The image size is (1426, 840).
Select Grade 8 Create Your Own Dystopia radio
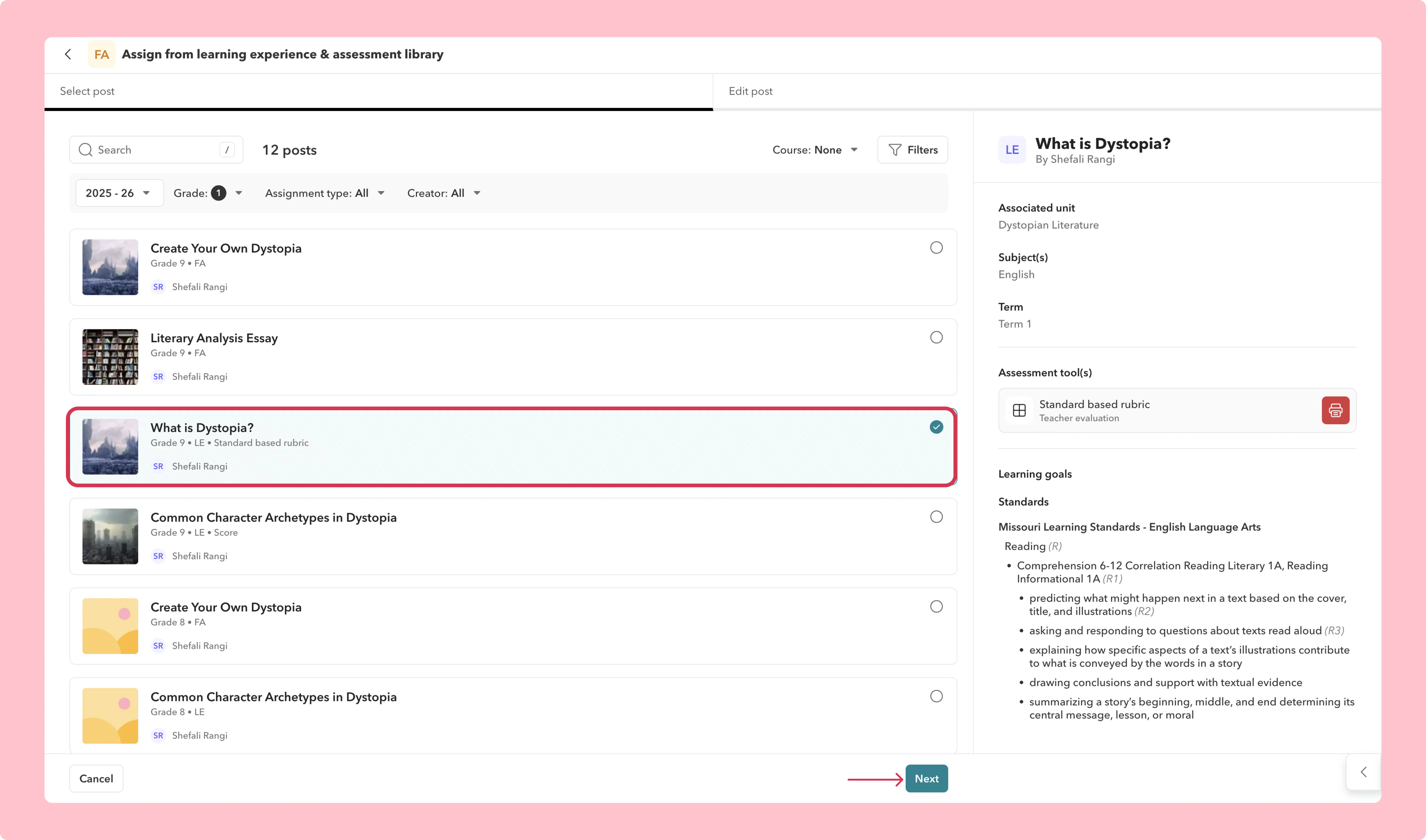click(x=936, y=607)
